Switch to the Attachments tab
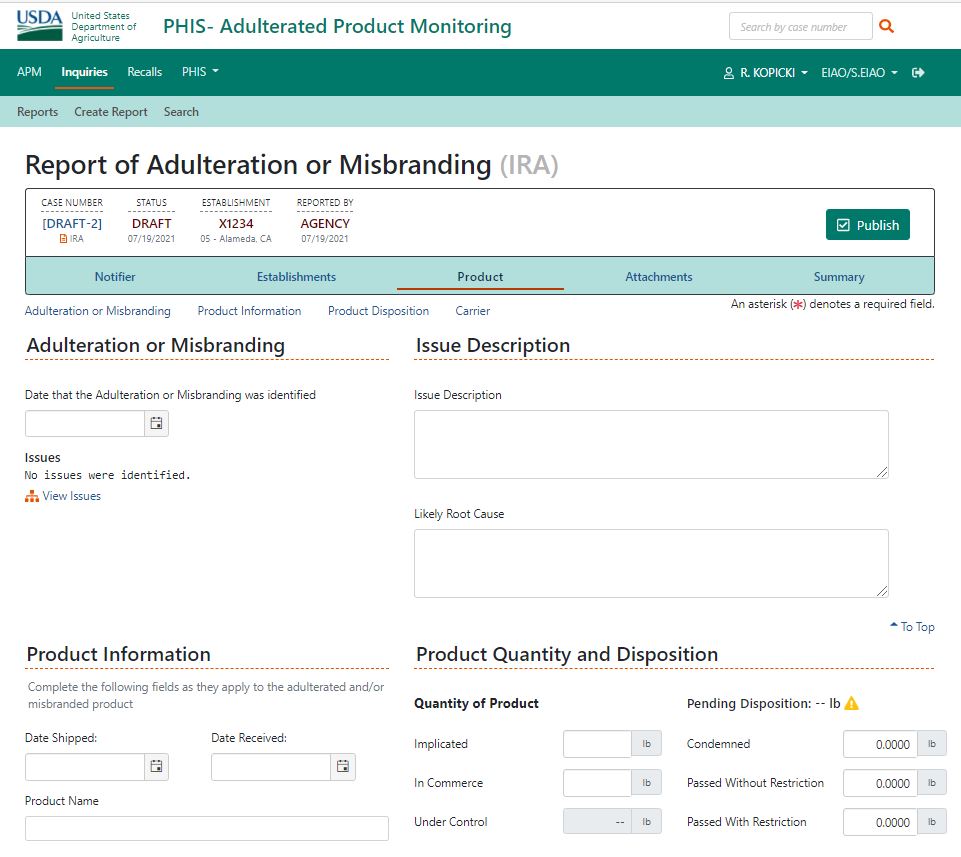The width and height of the screenshot is (961, 857). [658, 277]
